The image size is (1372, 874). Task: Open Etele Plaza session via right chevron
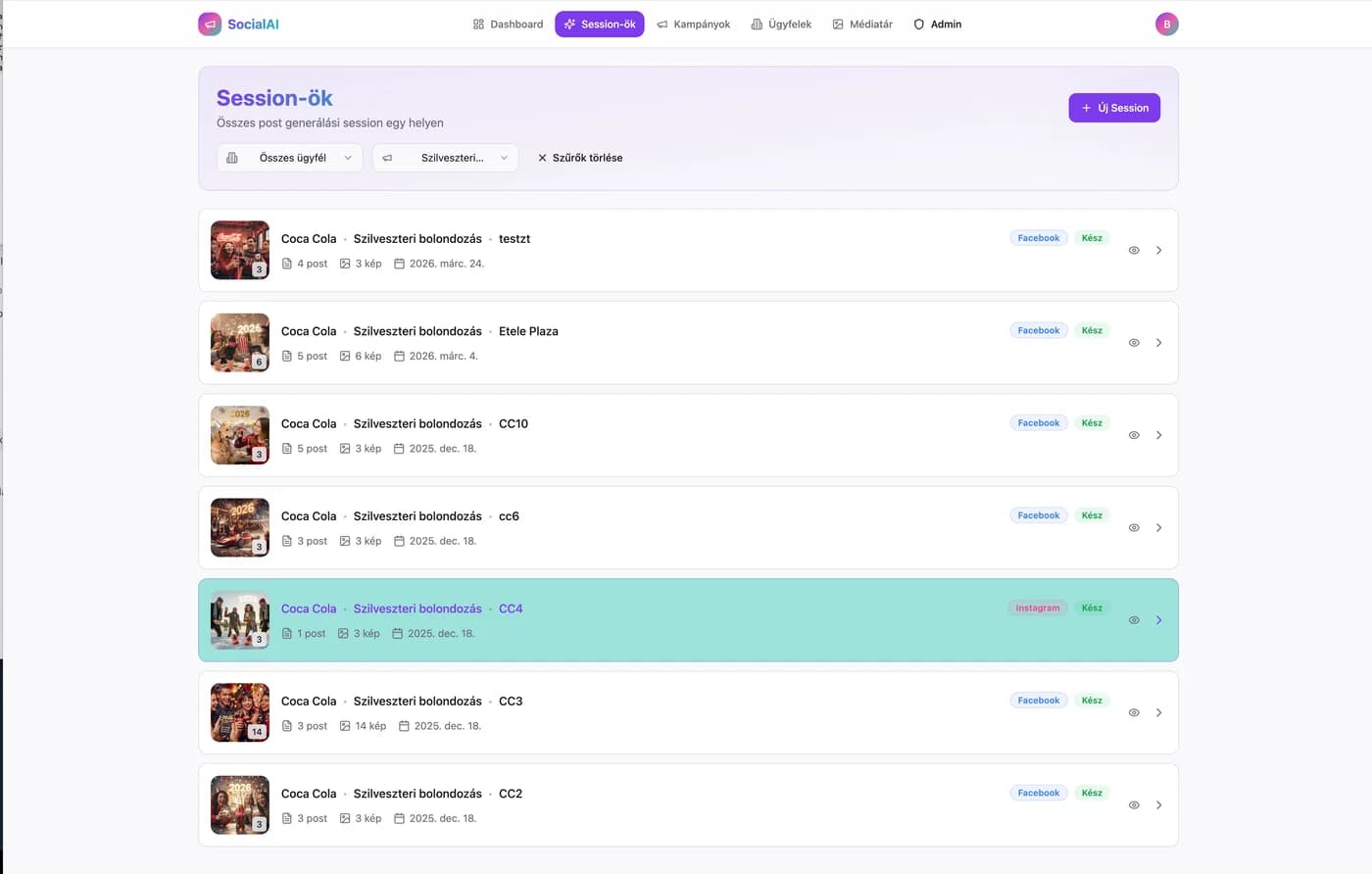[x=1158, y=343]
